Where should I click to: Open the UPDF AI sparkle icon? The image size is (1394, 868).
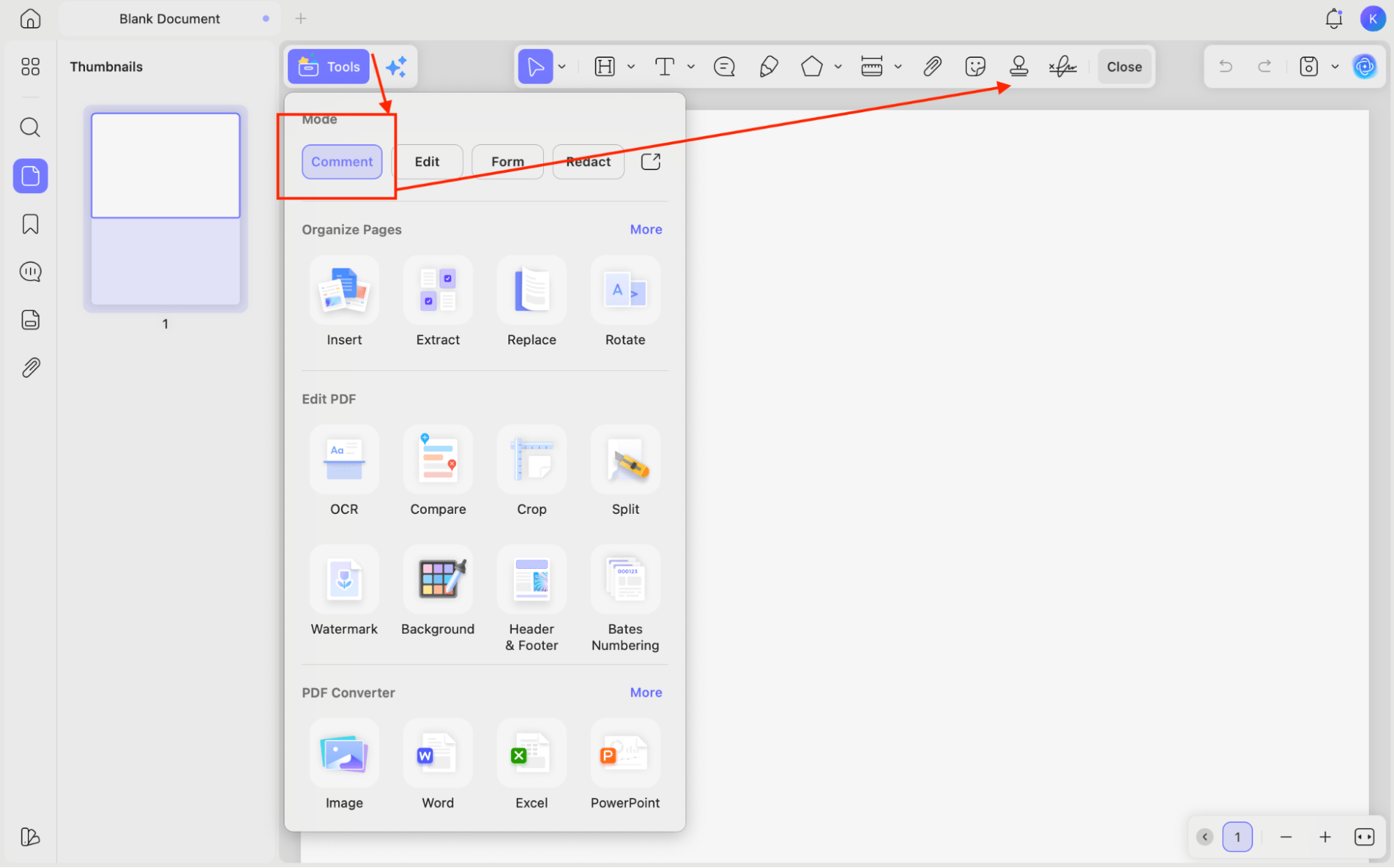(x=396, y=67)
